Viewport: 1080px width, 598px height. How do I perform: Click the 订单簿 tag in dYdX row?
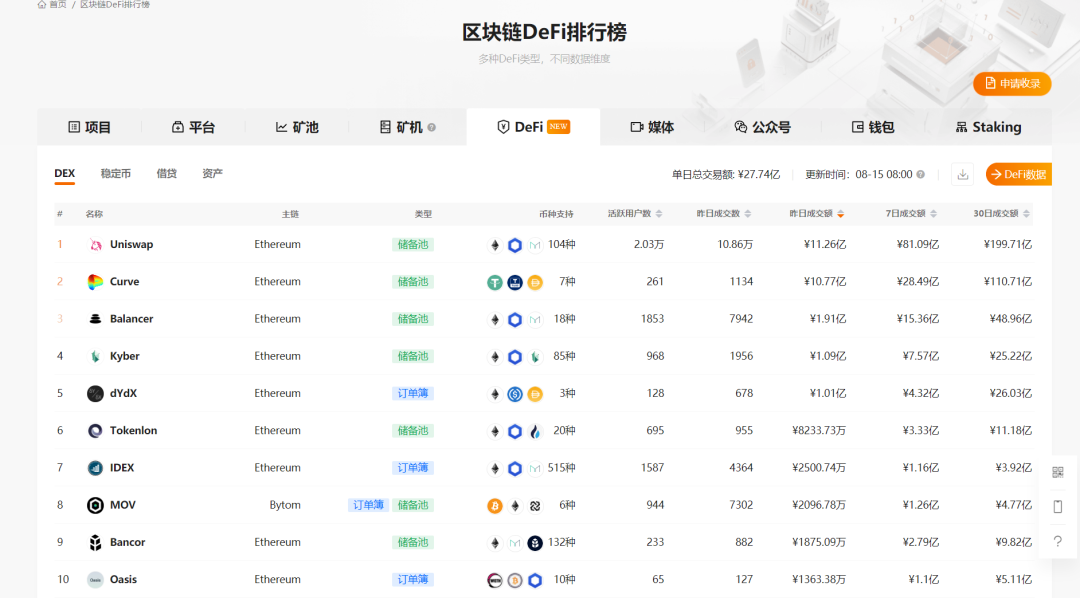click(x=413, y=393)
